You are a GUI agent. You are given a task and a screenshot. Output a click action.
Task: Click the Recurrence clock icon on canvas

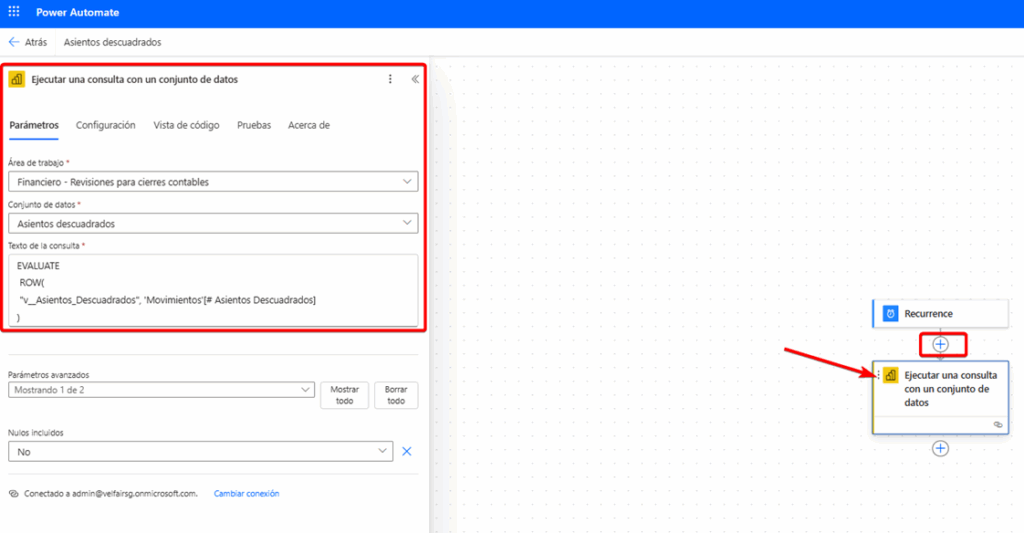click(890, 314)
